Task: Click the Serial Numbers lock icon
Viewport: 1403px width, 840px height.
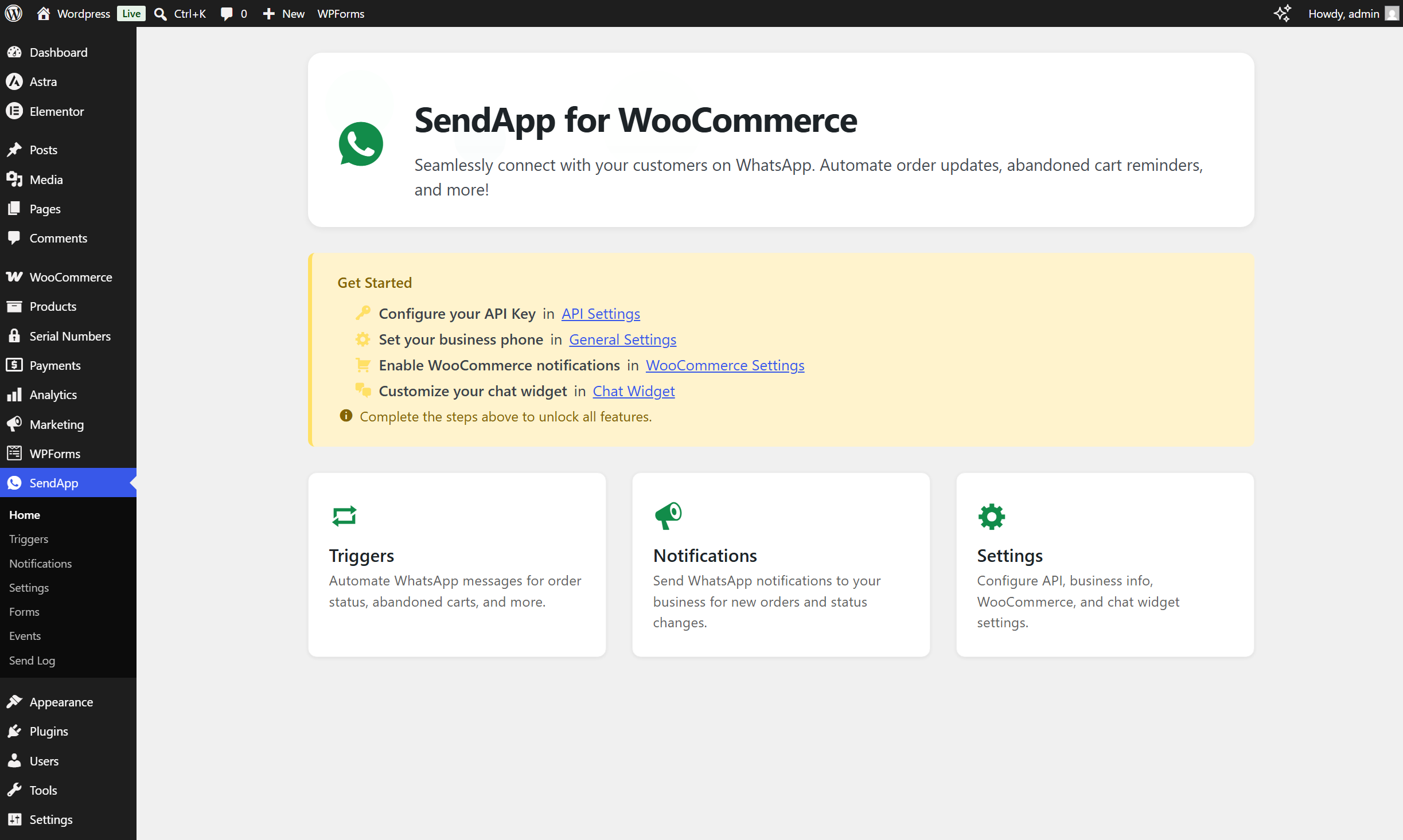Action: click(14, 336)
